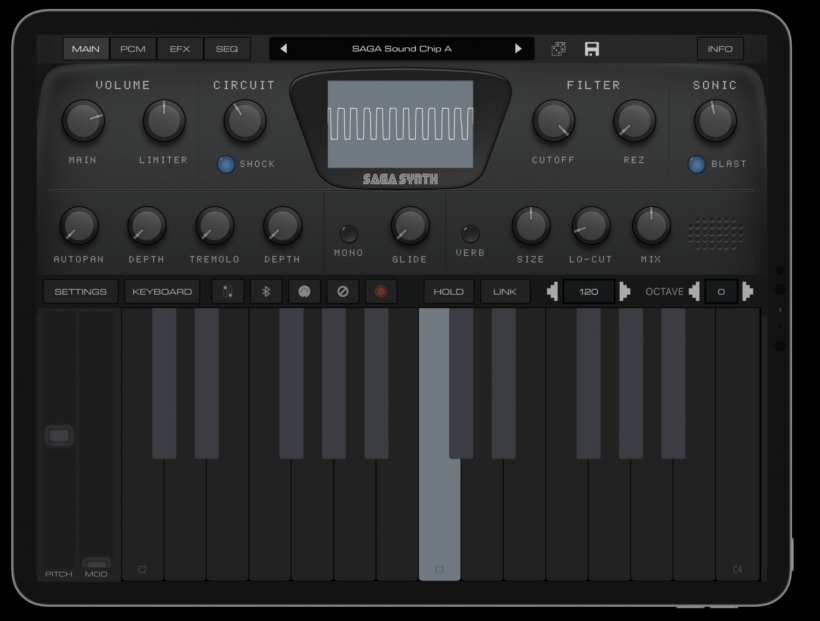Screen dimensions: 820x621
Task: Go to previous preset with left arrow
Action: [x=283, y=49]
